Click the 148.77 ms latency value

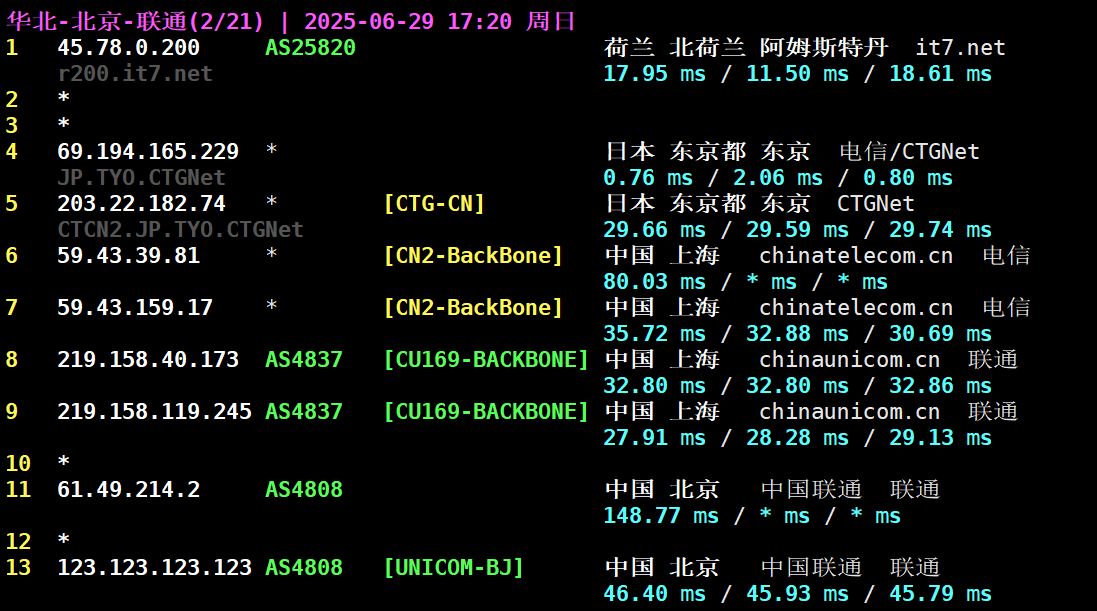tap(660, 516)
